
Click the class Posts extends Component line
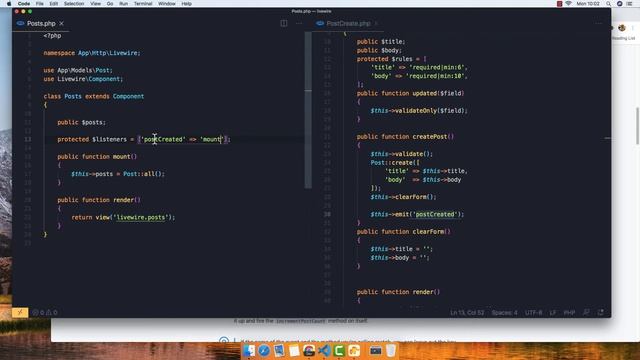click(93, 97)
